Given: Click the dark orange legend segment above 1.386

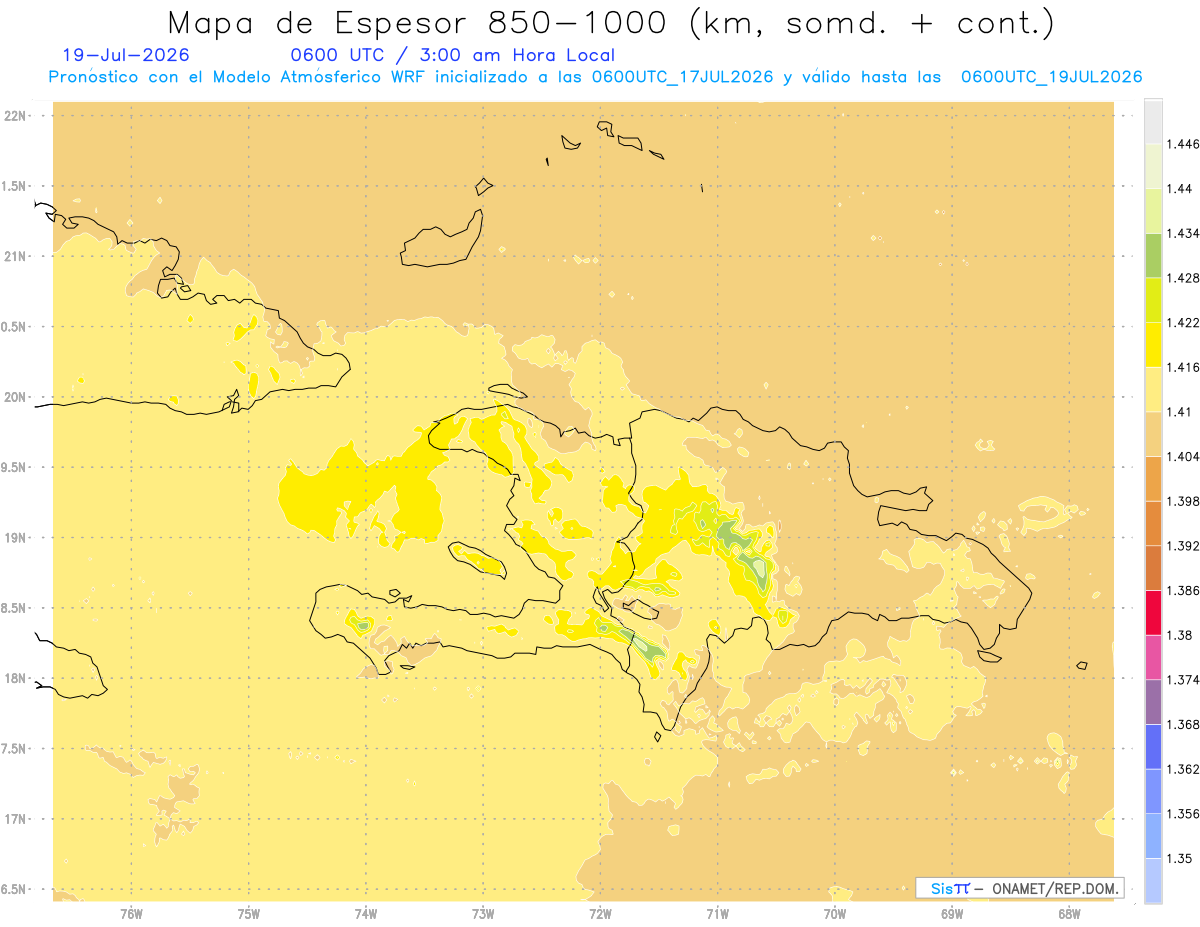Looking at the screenshot, I should (1153, 568).
